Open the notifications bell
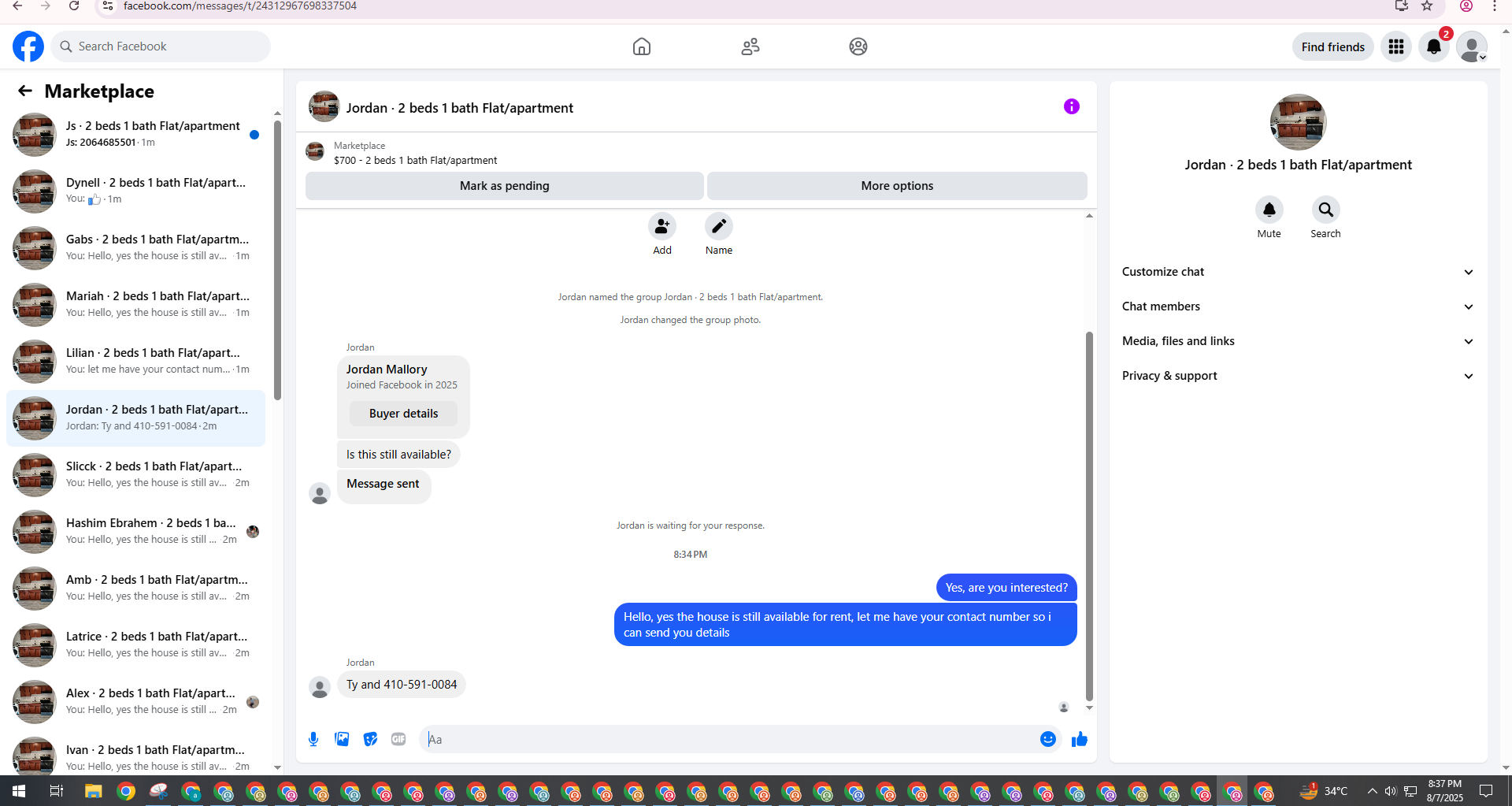The image size is (1512, 806). (x=1434, y=46)
